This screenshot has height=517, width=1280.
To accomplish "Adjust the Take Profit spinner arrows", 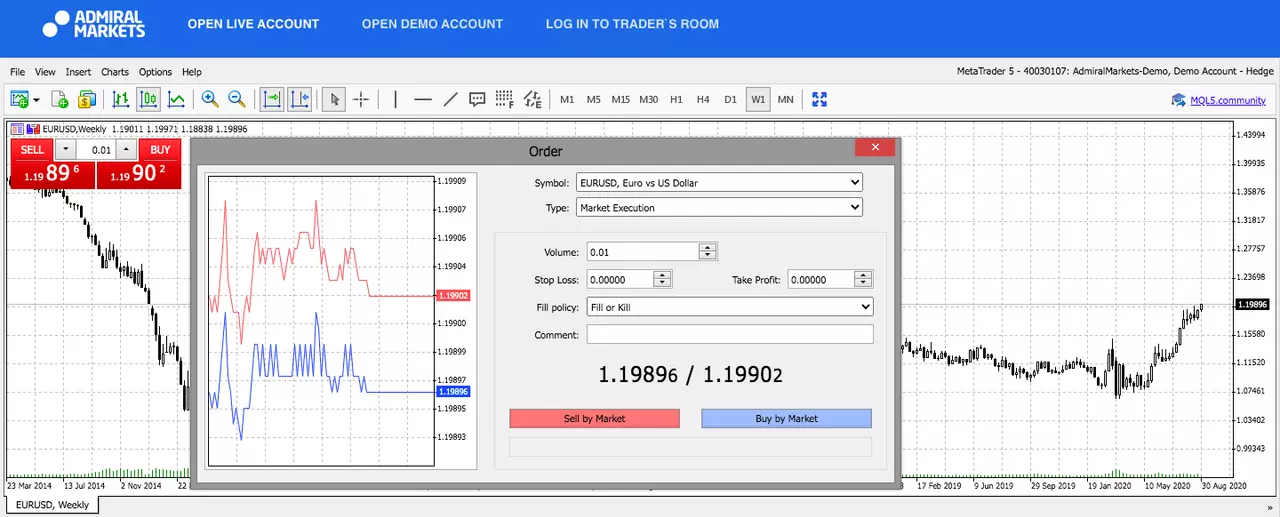I will click(864, 280).
